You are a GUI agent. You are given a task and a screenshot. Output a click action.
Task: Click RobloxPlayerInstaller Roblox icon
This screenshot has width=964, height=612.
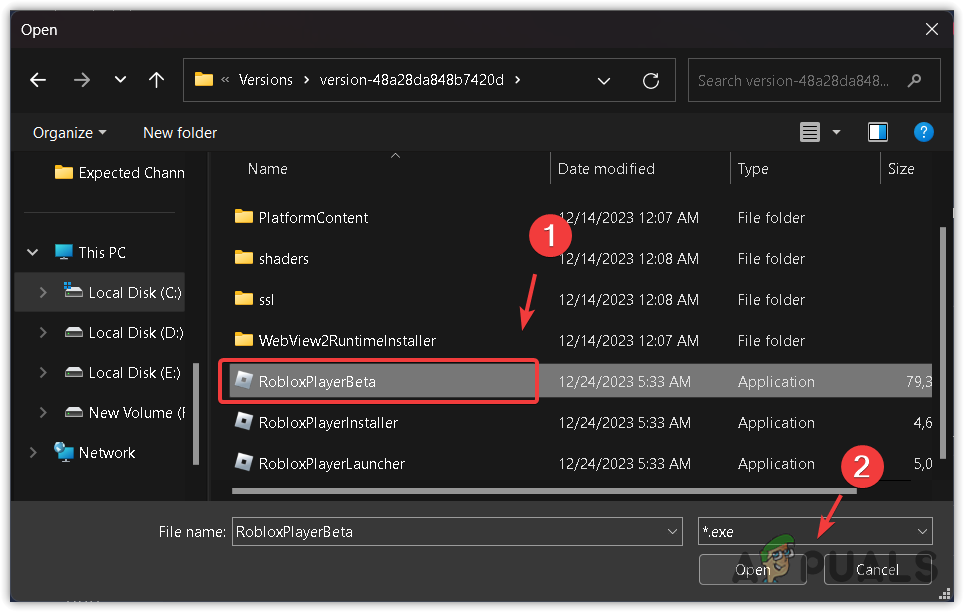tap(243, 422)
